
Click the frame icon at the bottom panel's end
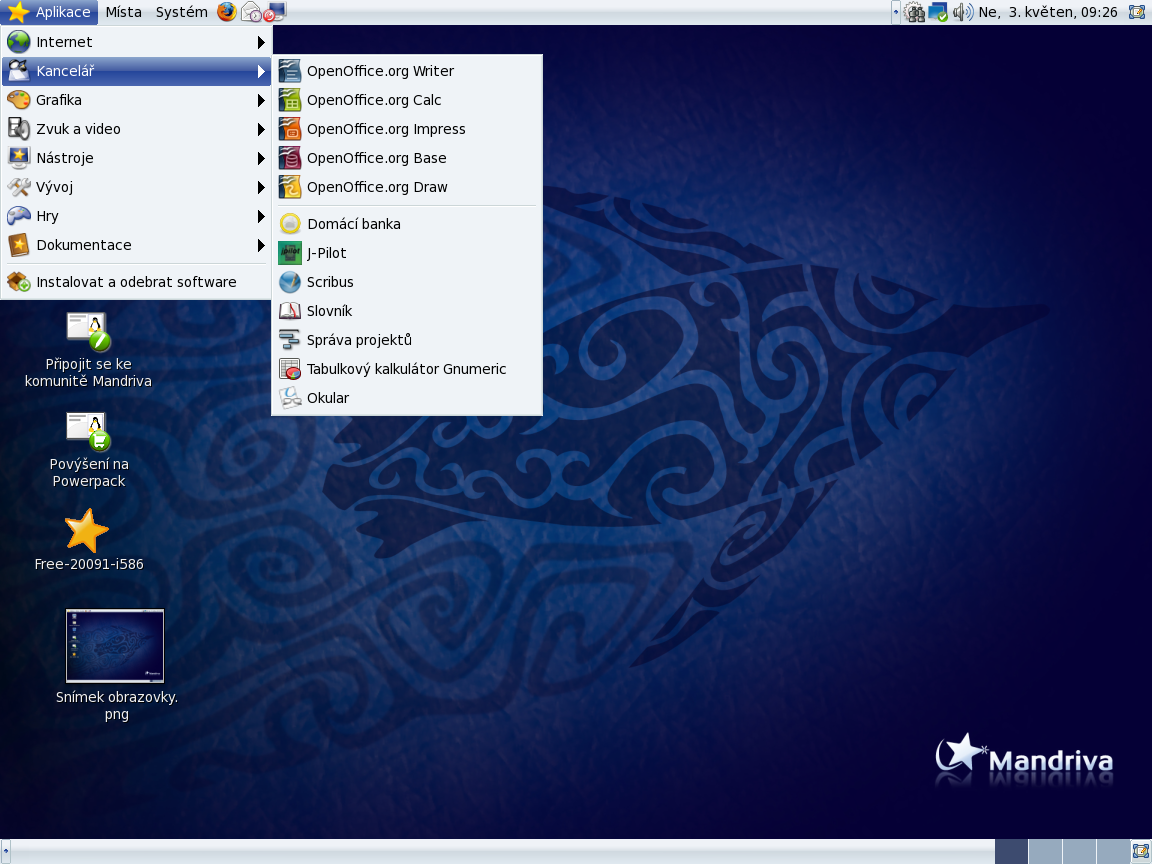(1140, 852)
